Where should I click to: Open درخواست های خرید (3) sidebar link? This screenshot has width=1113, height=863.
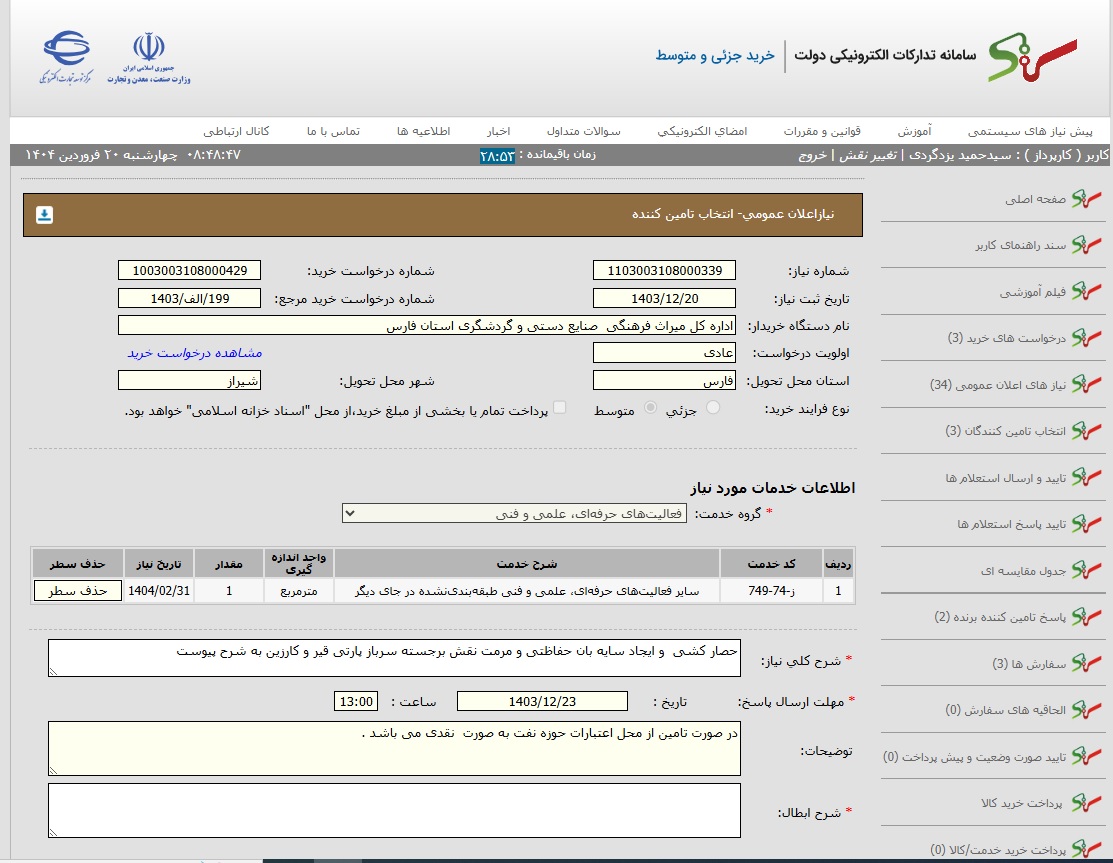(x=1007, y=338)
